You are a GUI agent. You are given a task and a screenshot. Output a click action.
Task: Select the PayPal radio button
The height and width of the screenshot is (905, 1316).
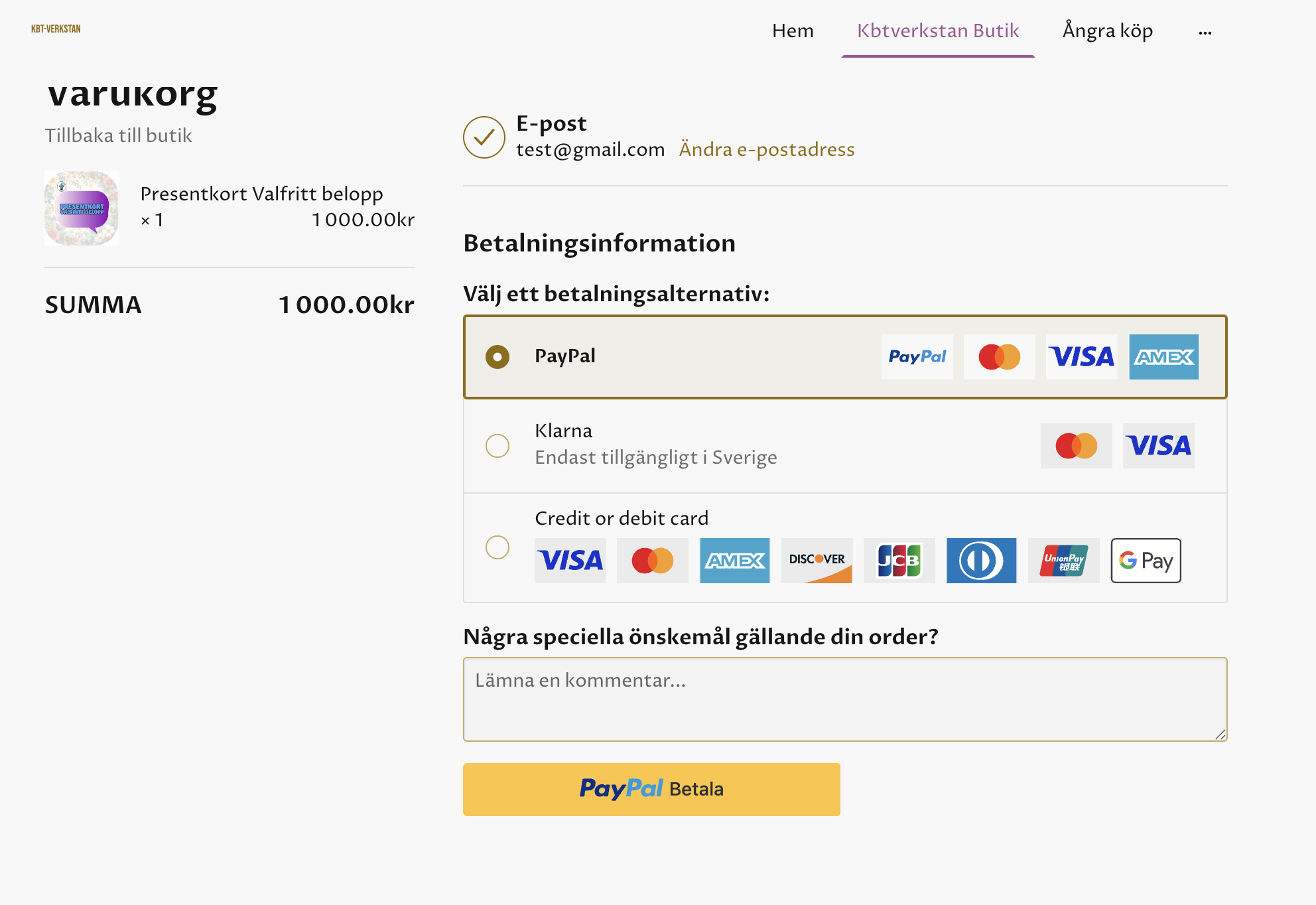tap(497, 357)
